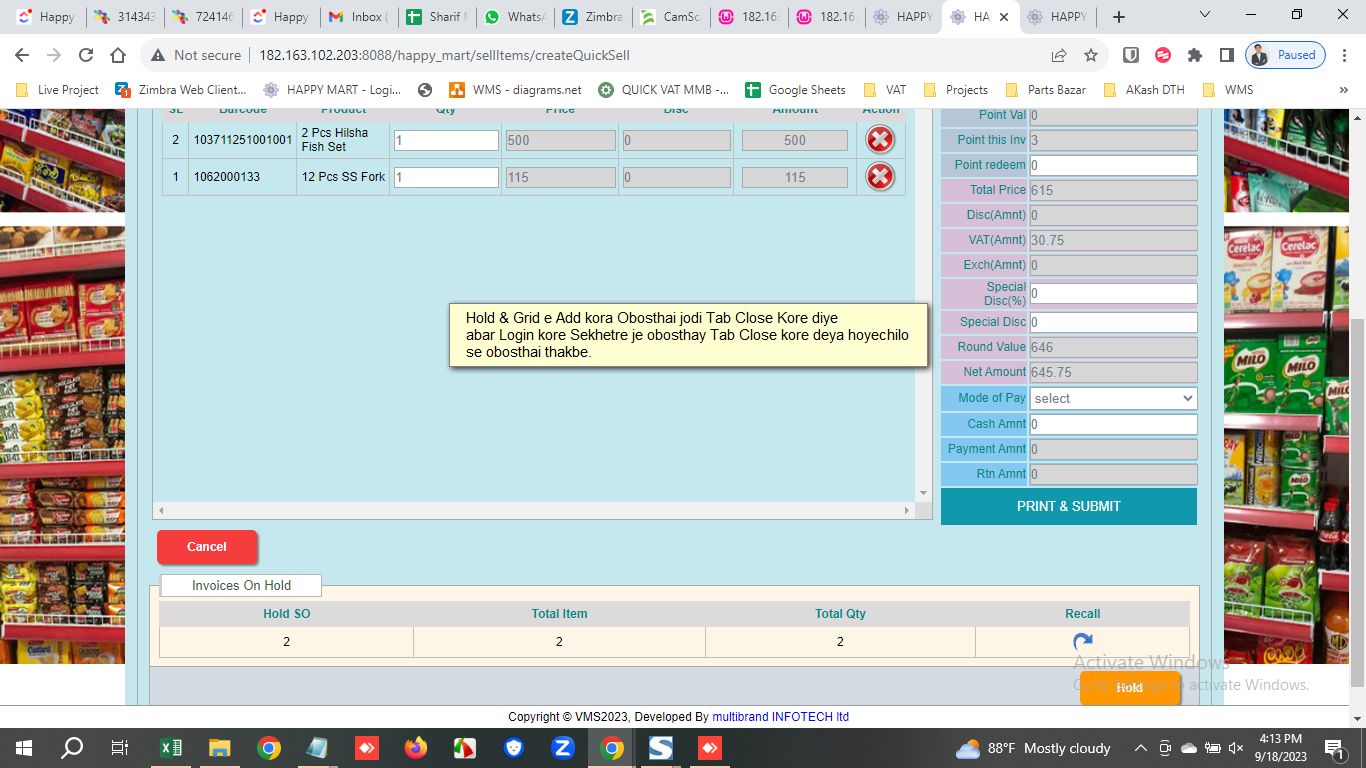The image size is (1366, 768).
Task: Open the clock and date flyout
Action: [1280, 748]
